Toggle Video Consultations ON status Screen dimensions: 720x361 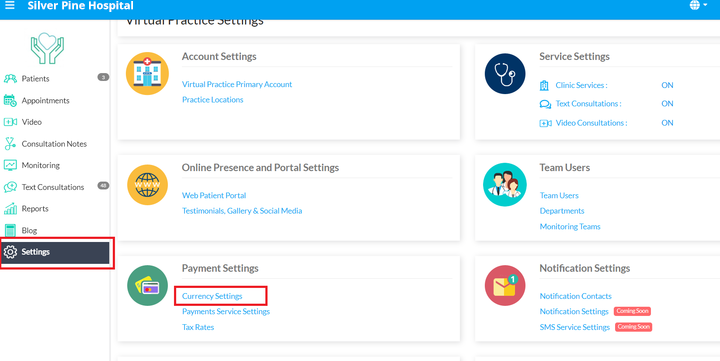point(667,123)
